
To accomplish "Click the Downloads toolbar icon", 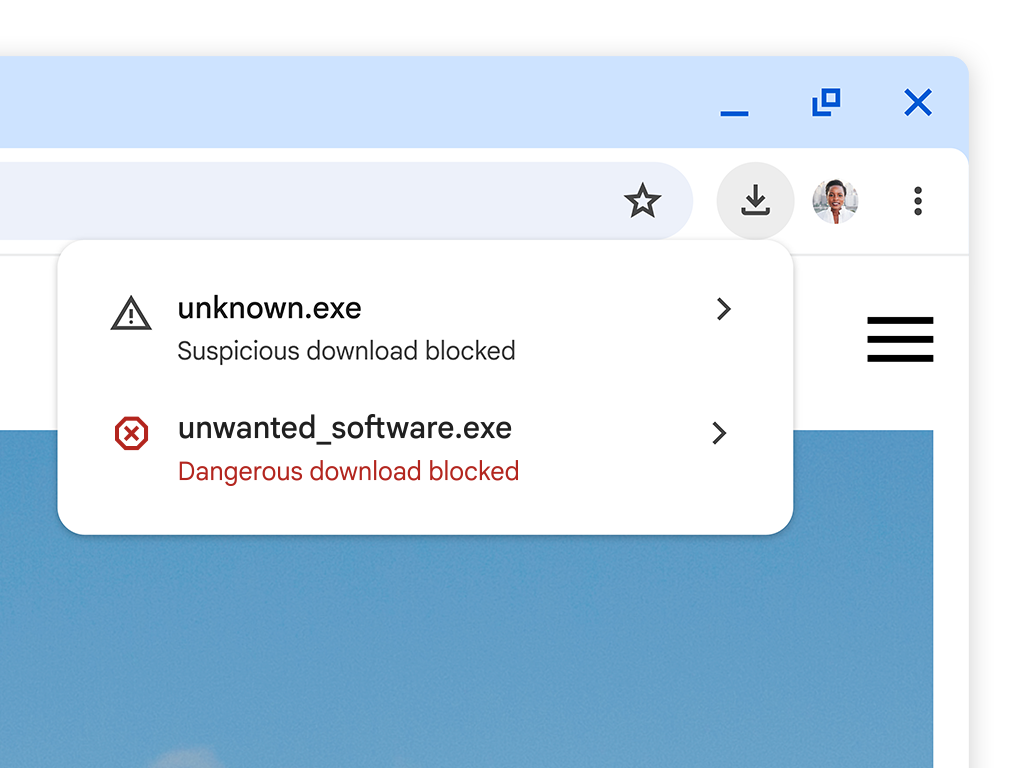I will point(755,202).
